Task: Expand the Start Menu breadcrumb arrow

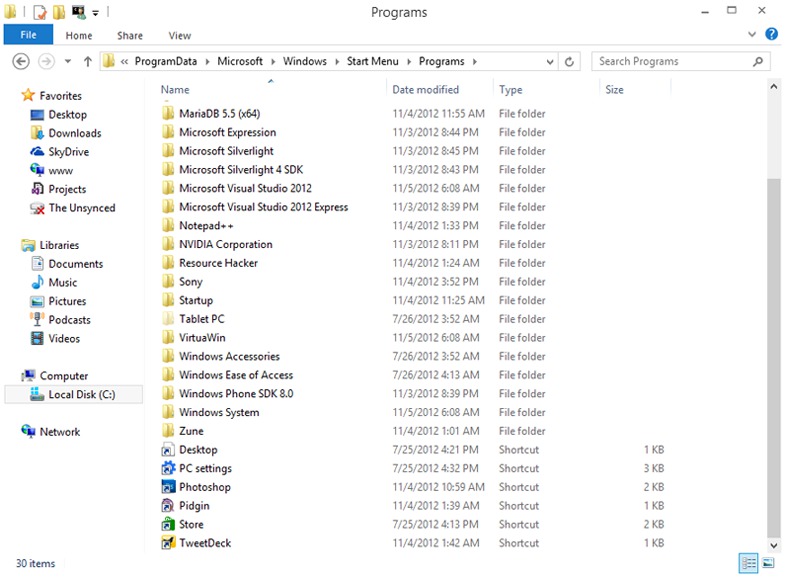Action: [x=409, y=62]
